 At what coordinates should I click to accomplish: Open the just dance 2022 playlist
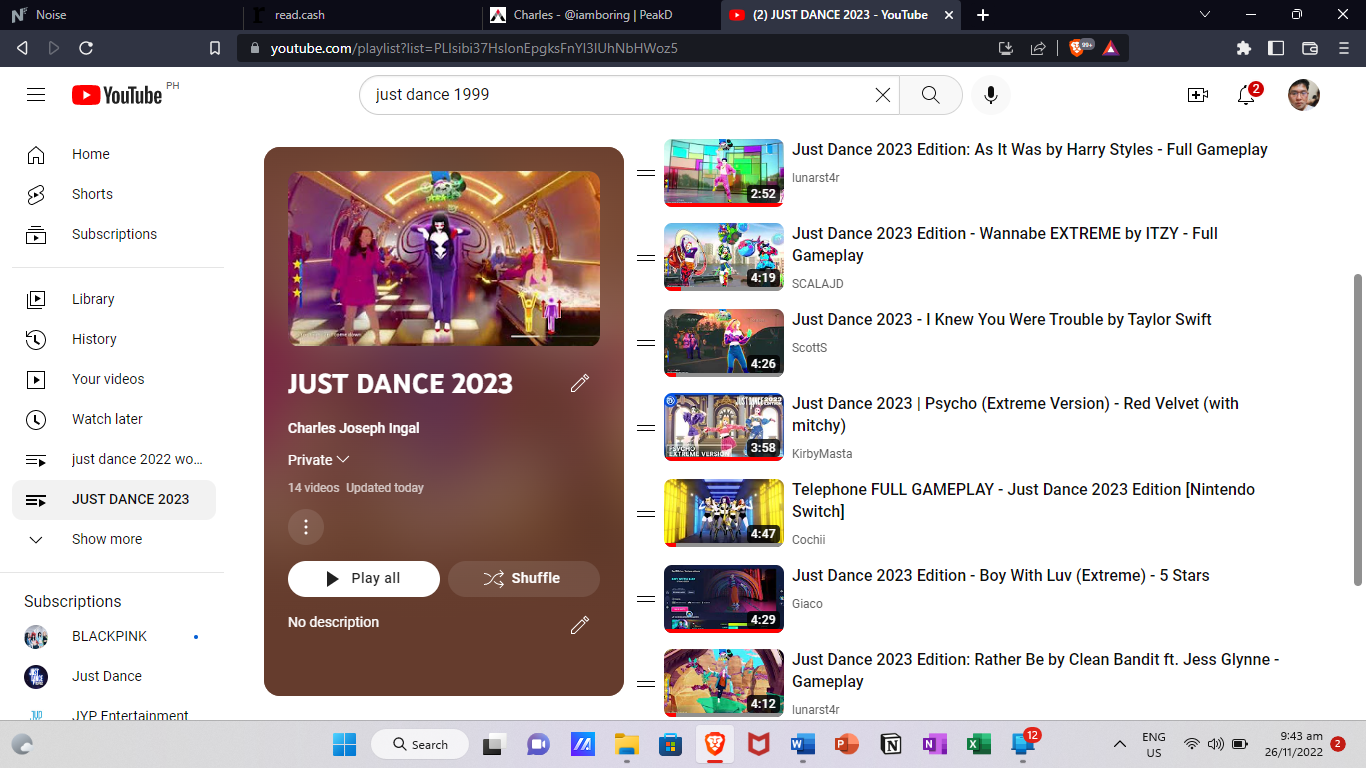[x=114, y=459]
